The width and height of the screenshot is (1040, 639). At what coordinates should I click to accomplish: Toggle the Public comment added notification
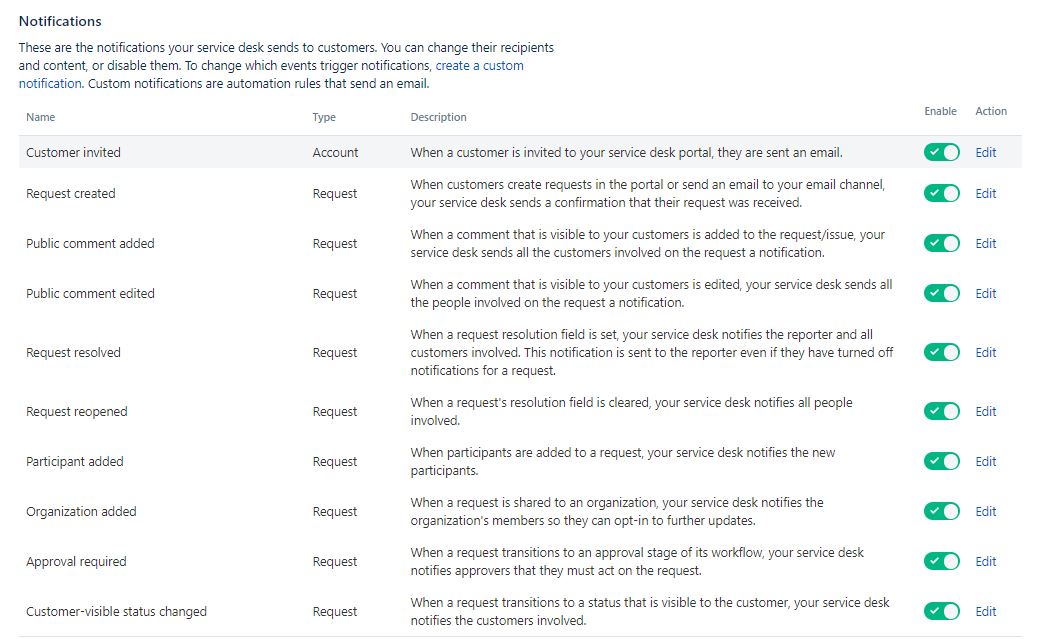click(x=941, y=244)
